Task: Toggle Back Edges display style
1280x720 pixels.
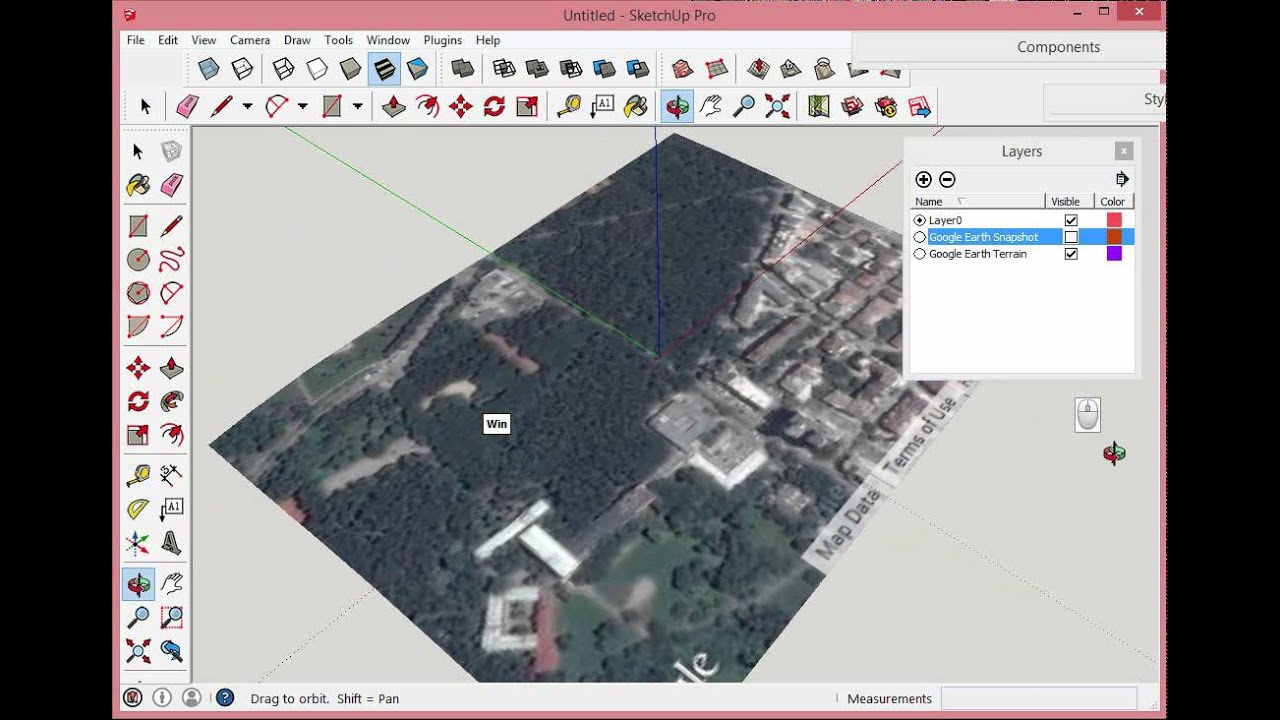Action: click(242, 69)
